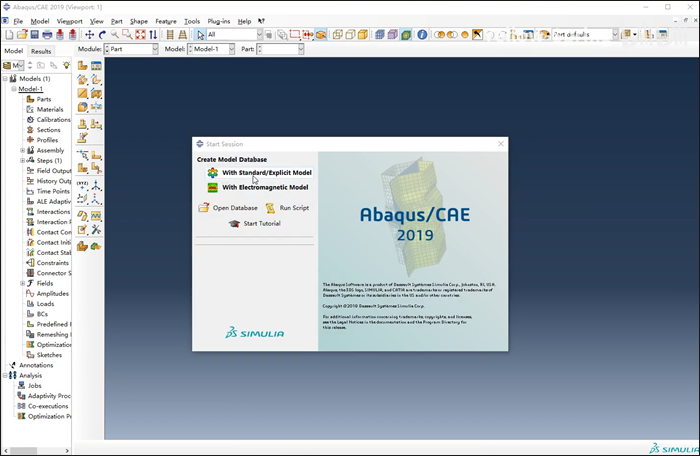
Task: Select Sketches in the model tree
Action: [x=49, y=355]
